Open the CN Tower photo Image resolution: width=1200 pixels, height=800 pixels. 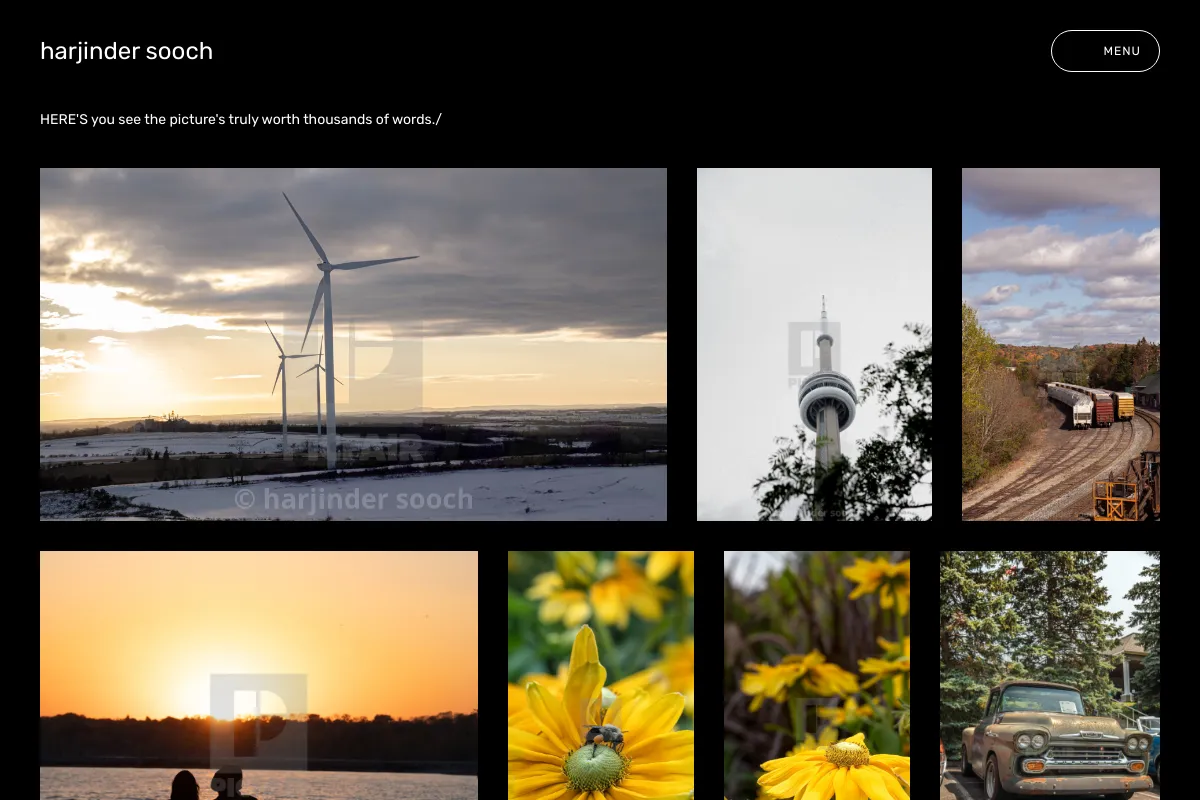[x=814, y=344]
